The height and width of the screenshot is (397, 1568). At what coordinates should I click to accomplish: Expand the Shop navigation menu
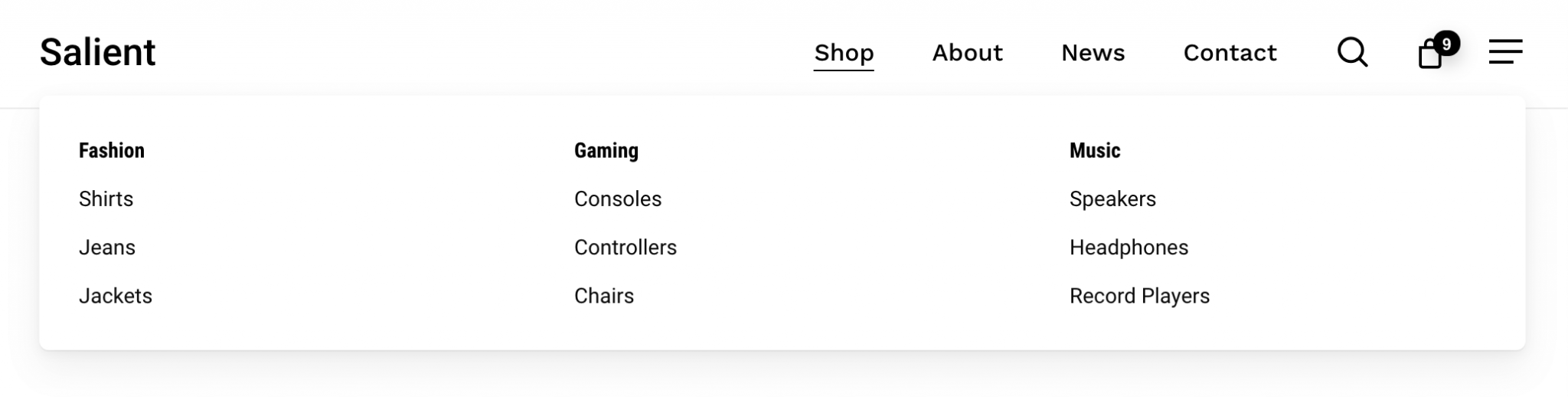tap(844, 52)
